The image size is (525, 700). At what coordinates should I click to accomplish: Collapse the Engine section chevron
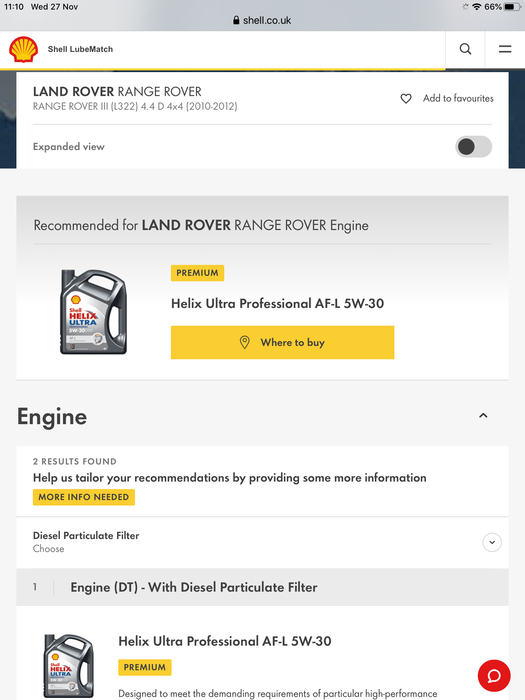483,416
